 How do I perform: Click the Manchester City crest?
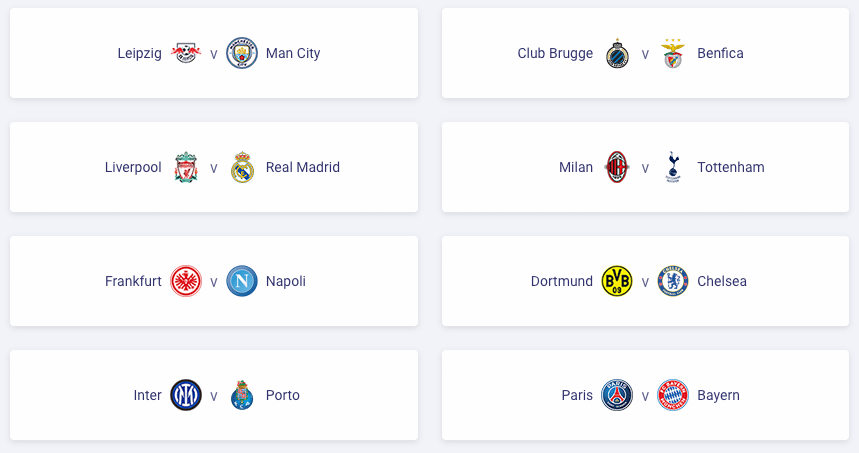[242, 53]
